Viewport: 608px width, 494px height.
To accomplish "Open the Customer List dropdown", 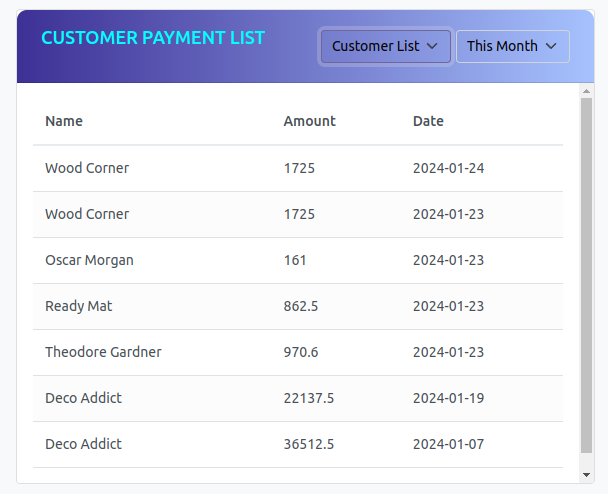I will 385,46.
